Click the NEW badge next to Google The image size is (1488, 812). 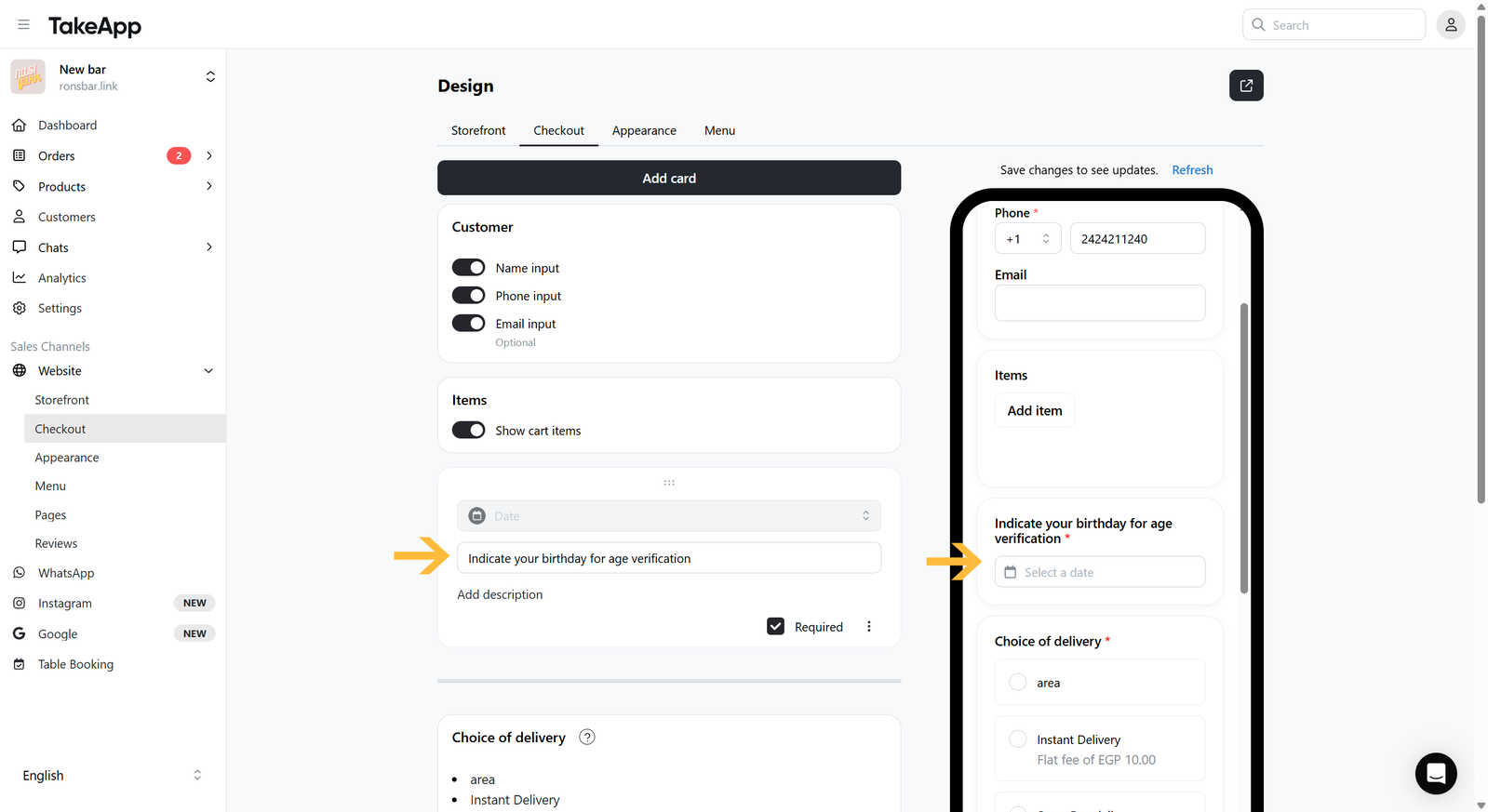(194, 633)
